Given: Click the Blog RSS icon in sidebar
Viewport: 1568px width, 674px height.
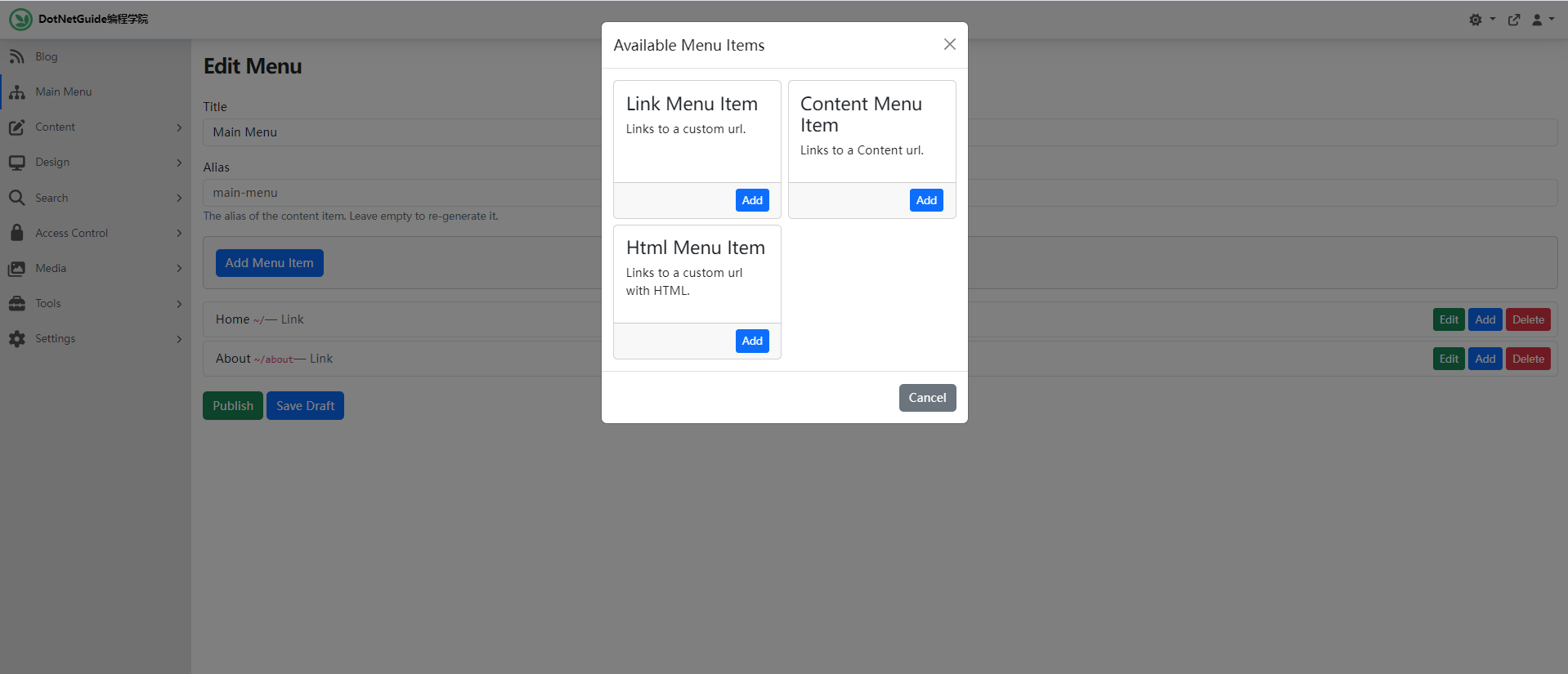Looking at the screenshot, I should point(16,56).
